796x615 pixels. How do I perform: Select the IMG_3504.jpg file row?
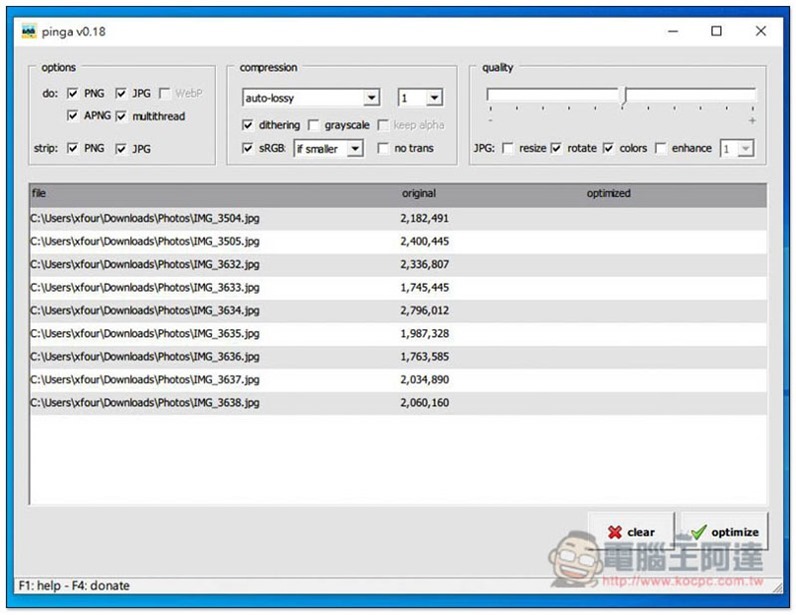point(398,218)
